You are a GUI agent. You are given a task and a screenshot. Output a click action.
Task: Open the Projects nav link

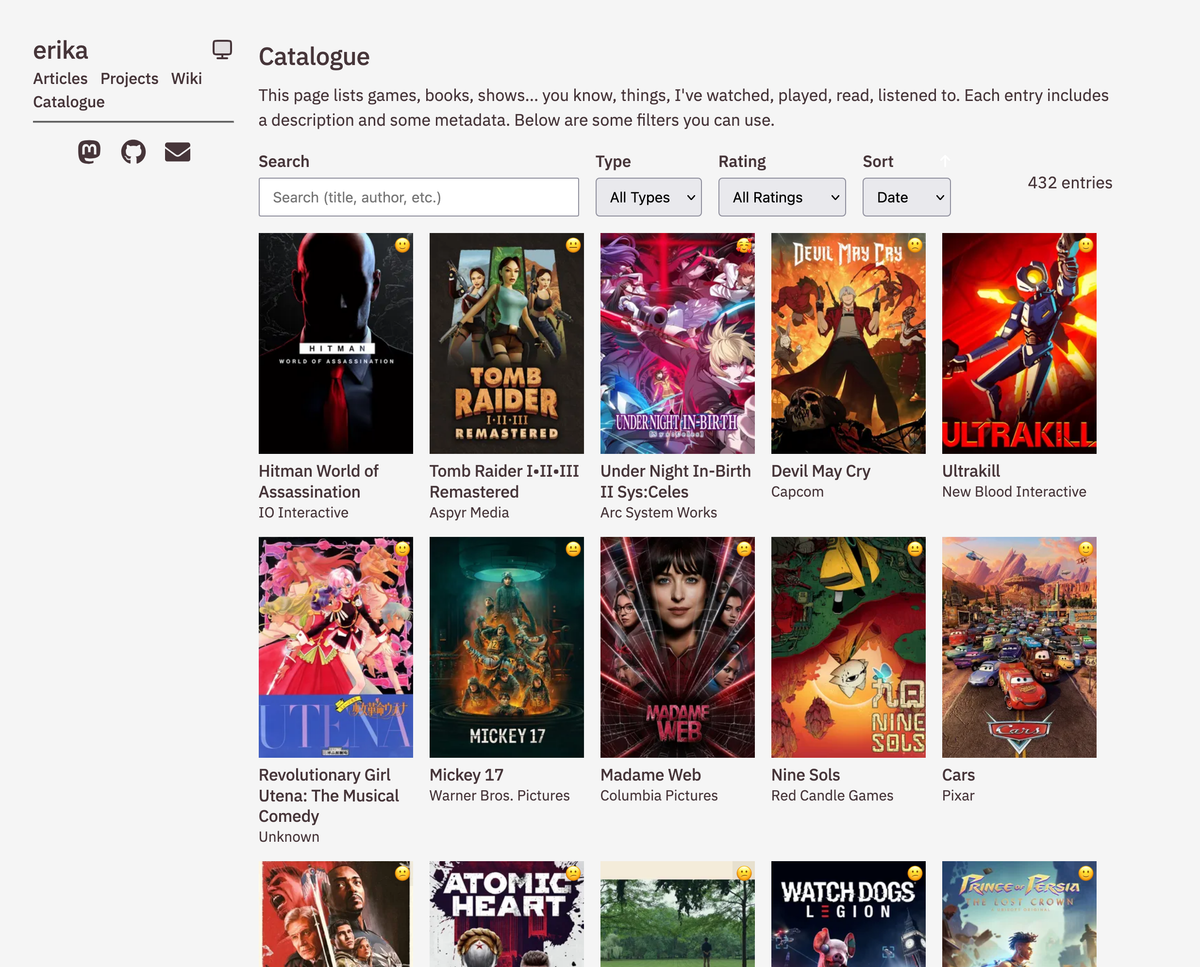129,78
